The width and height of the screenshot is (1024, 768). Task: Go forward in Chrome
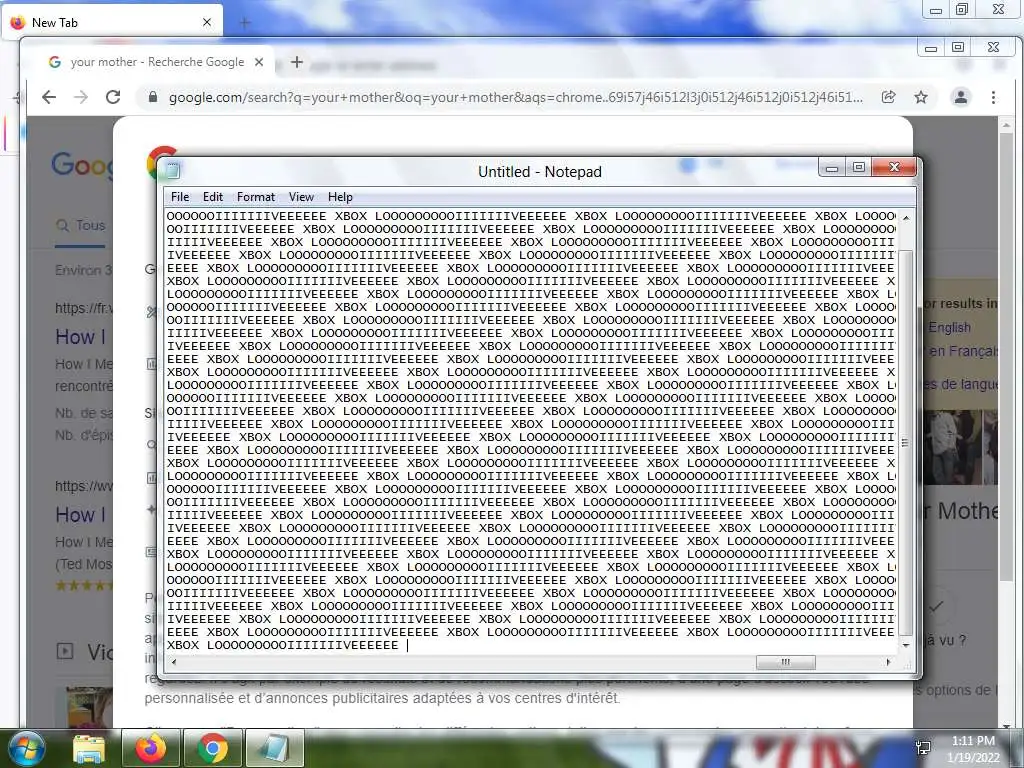tap(81, 97)
